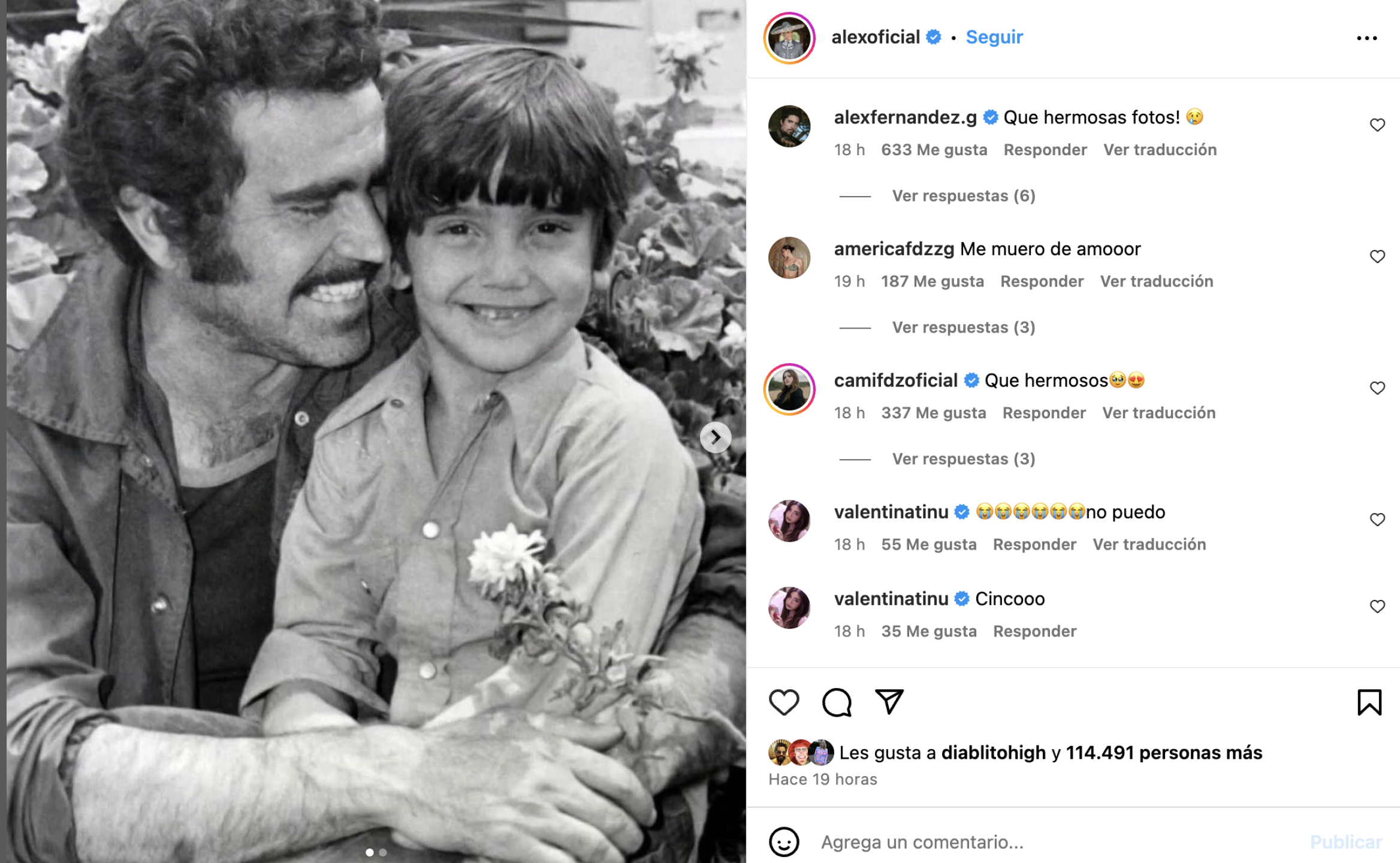Expand the 6 replies to alexfernandez.g
This screenshot has height=863, width=1400.
click(963, 196)
